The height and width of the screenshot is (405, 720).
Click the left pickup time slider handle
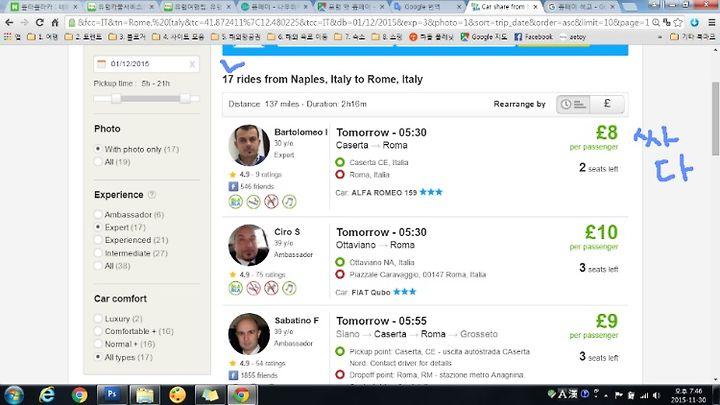click(x=116, y=98)
